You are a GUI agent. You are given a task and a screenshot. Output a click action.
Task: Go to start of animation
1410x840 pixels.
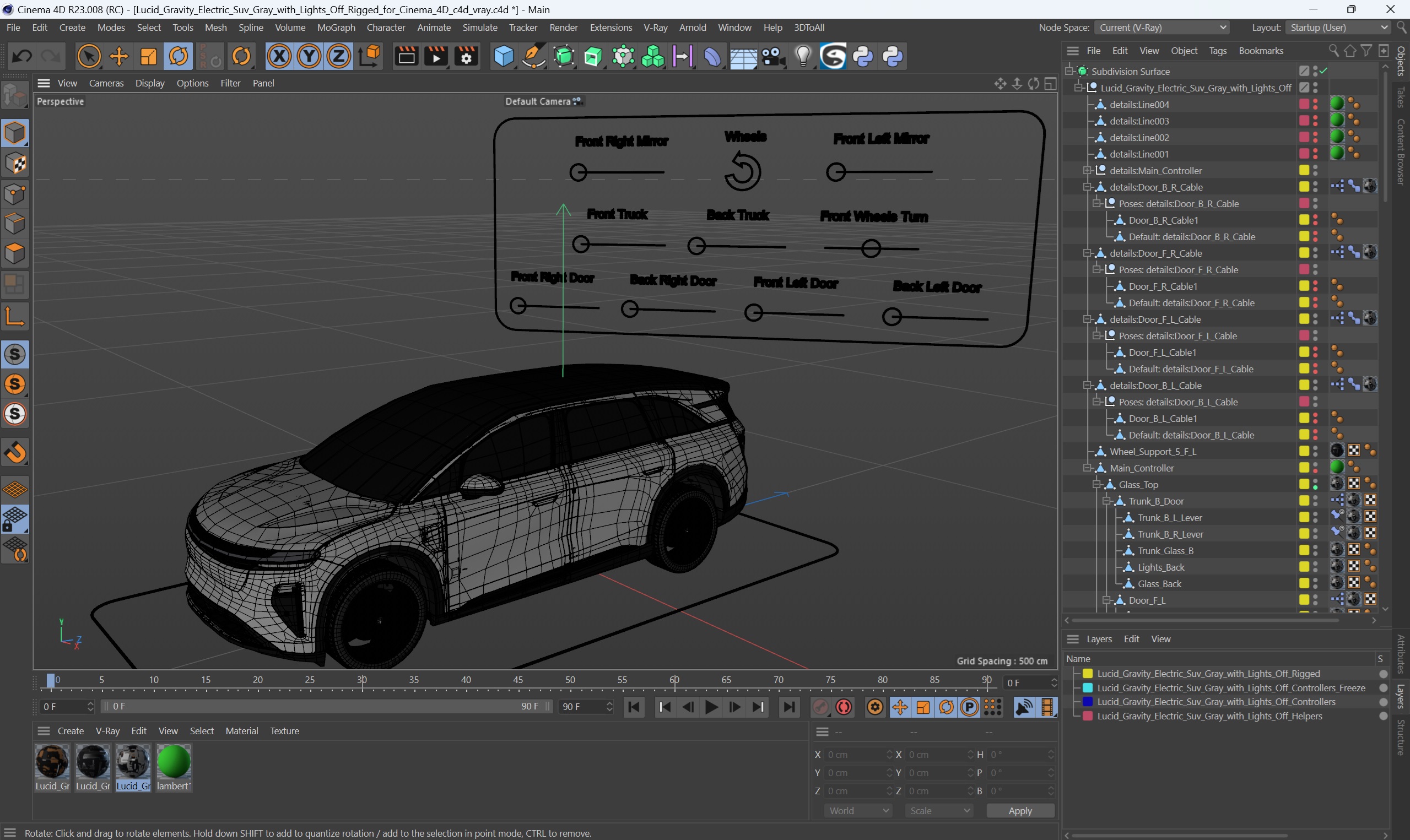634,706
